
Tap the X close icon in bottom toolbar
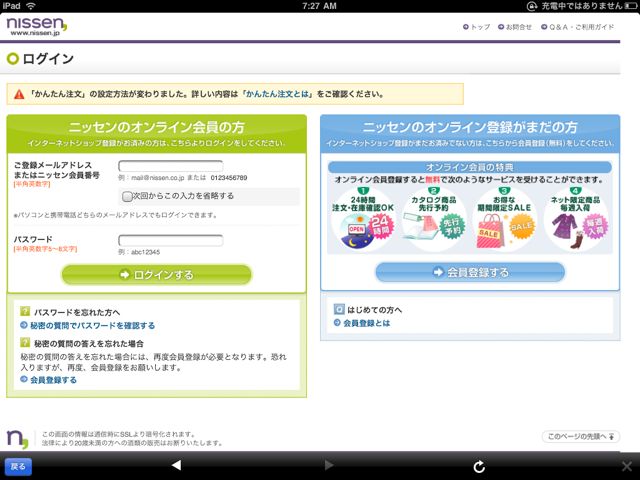click(x=627, y=466)
